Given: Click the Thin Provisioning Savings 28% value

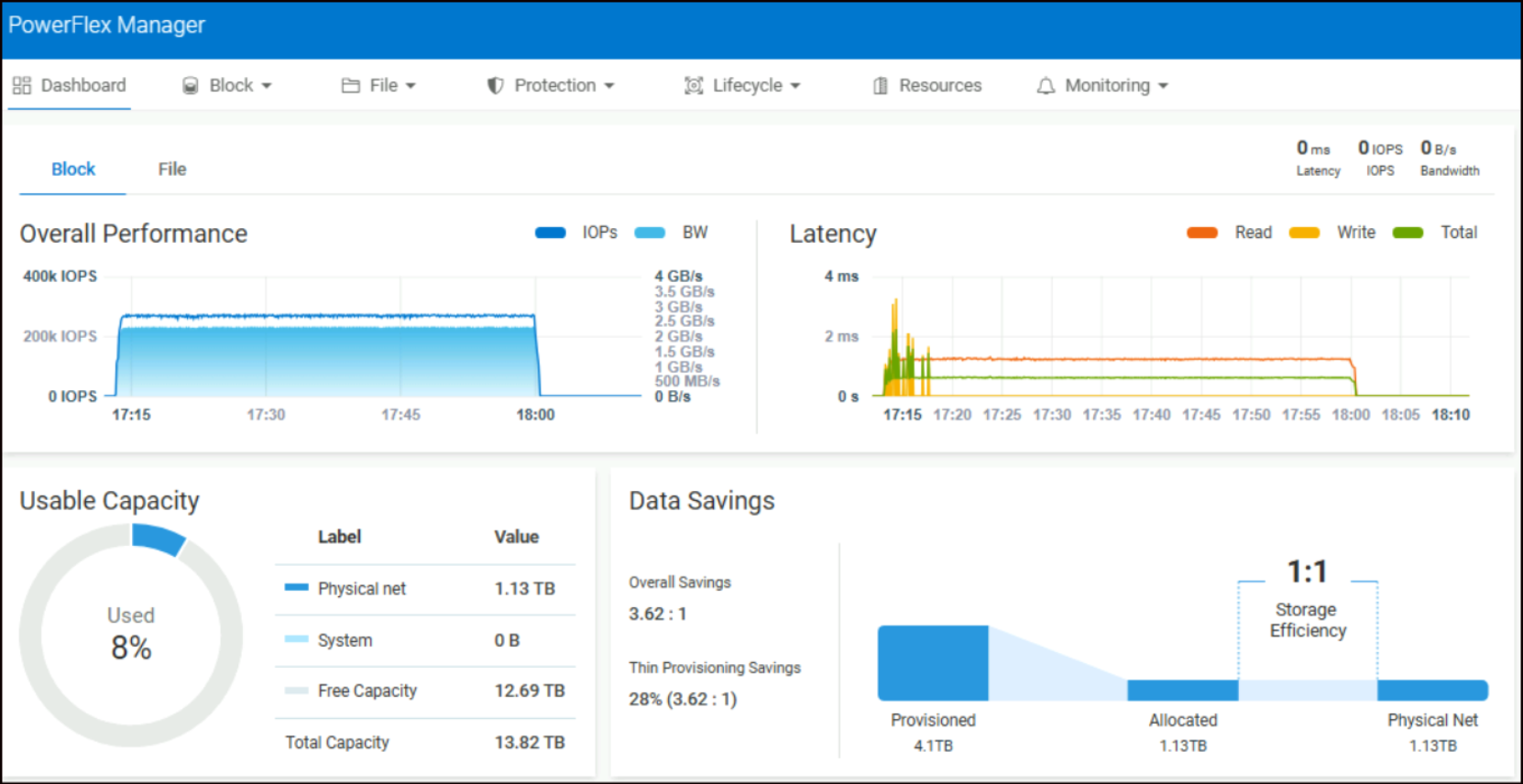Looking at the screenshot, I should tap(683, 699).
